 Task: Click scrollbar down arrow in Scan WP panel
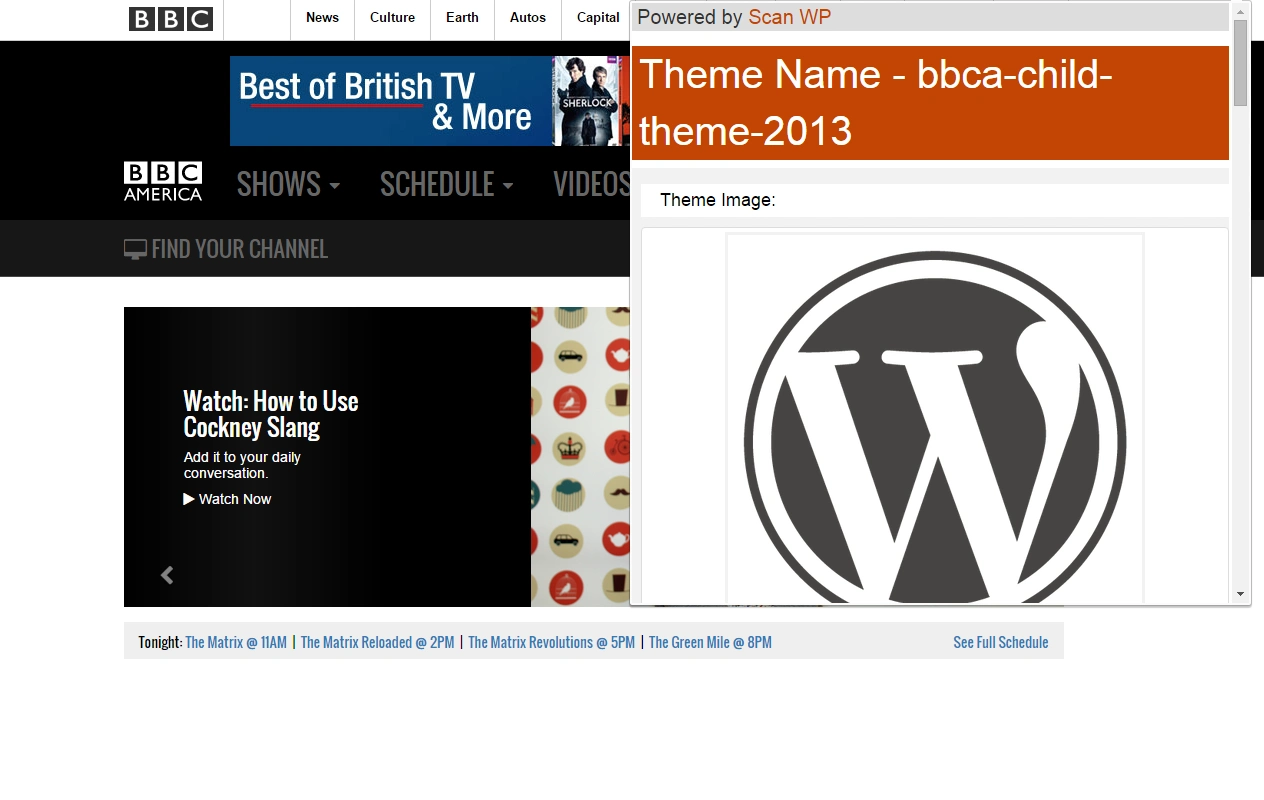click(x=1241, y=594)
